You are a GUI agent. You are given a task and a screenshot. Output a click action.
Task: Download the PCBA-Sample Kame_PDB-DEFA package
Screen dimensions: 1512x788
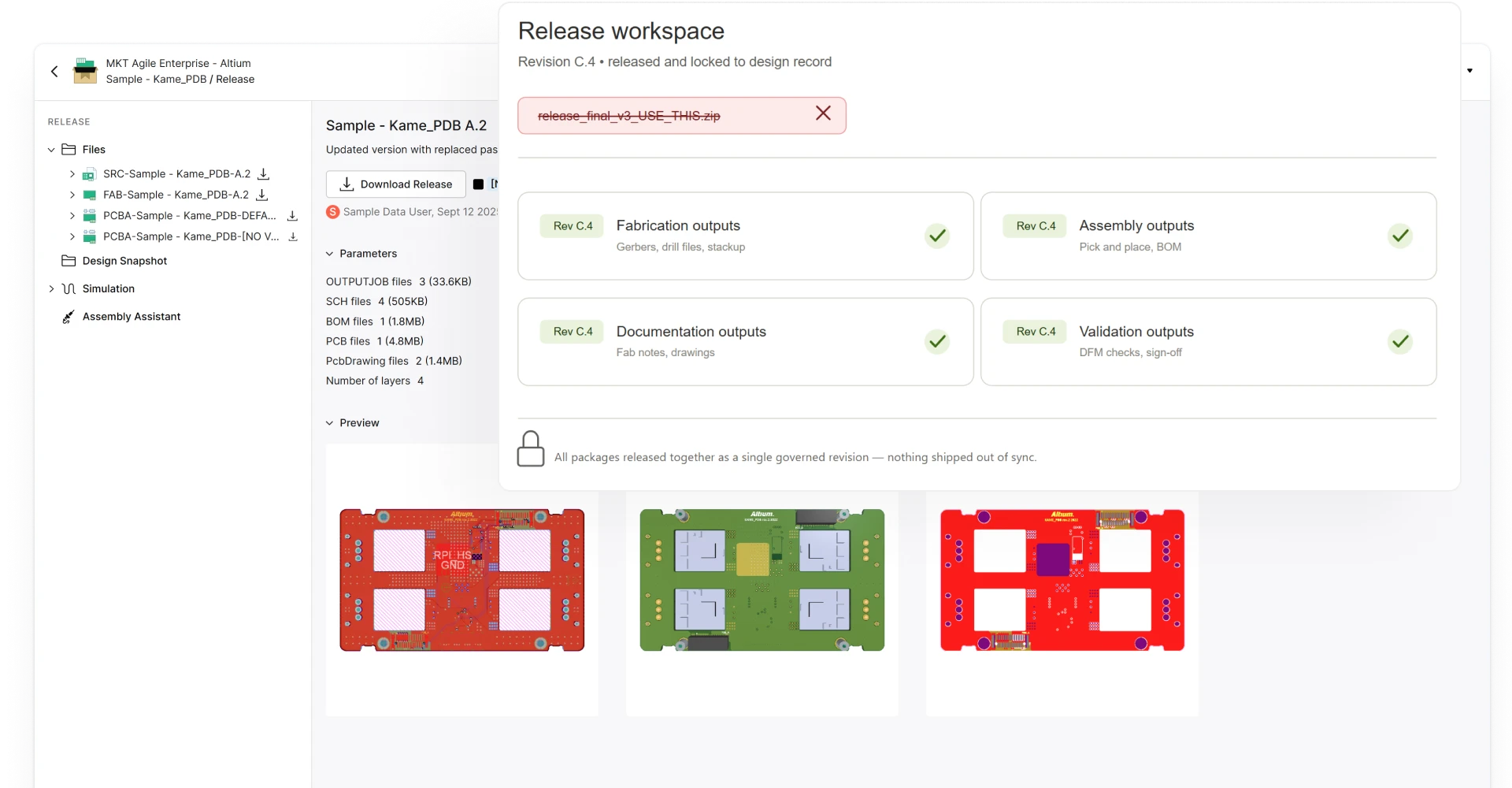click(x=292, y=216)
